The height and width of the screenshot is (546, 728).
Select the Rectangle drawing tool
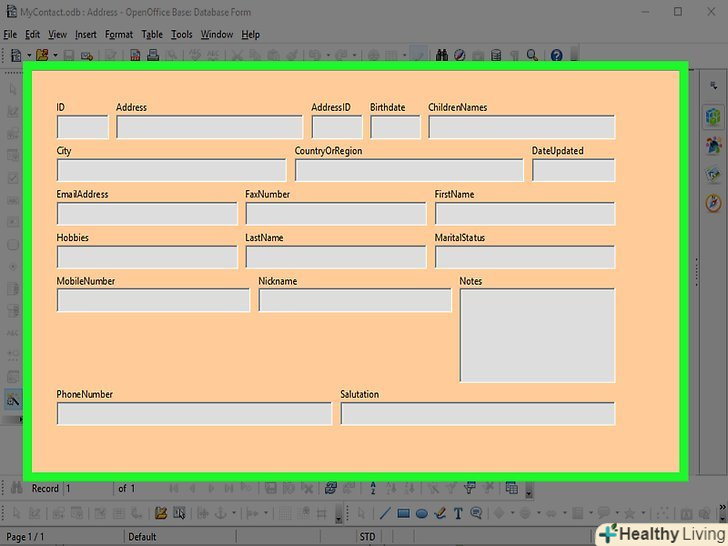[x=403, y=514]
